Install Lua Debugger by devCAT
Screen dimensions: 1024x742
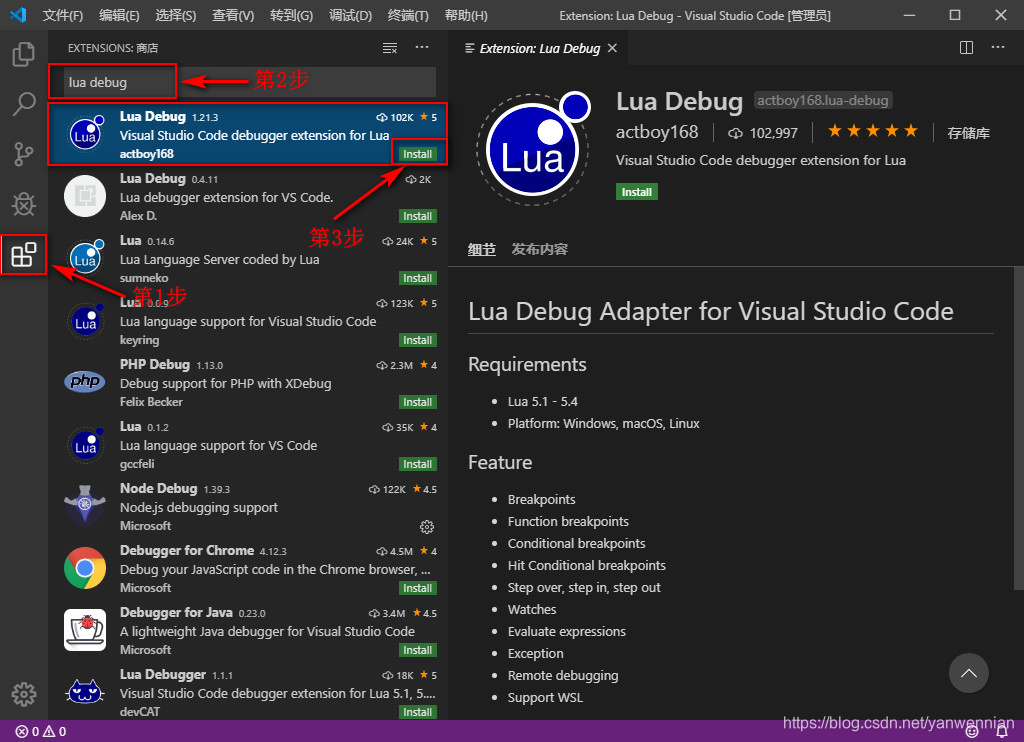(x=417, y=712)
